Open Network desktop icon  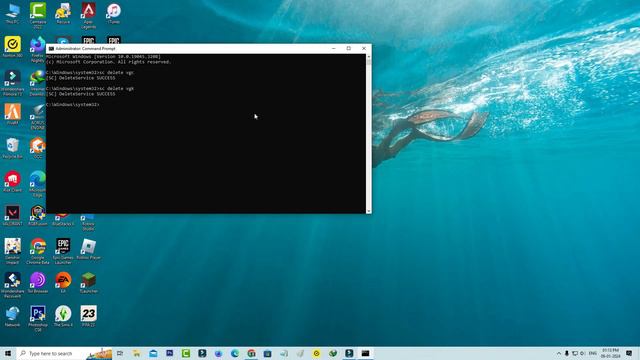(x=12, y=316)
